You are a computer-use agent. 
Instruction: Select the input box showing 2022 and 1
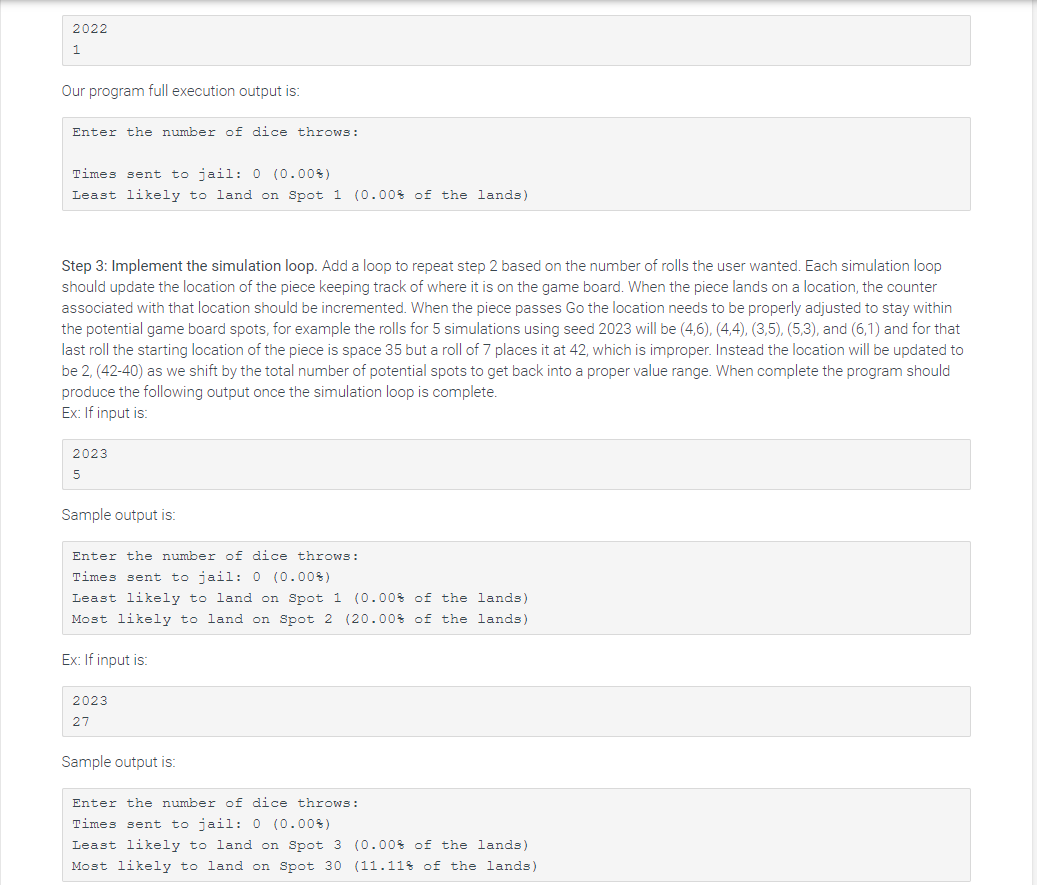(515, 40)
